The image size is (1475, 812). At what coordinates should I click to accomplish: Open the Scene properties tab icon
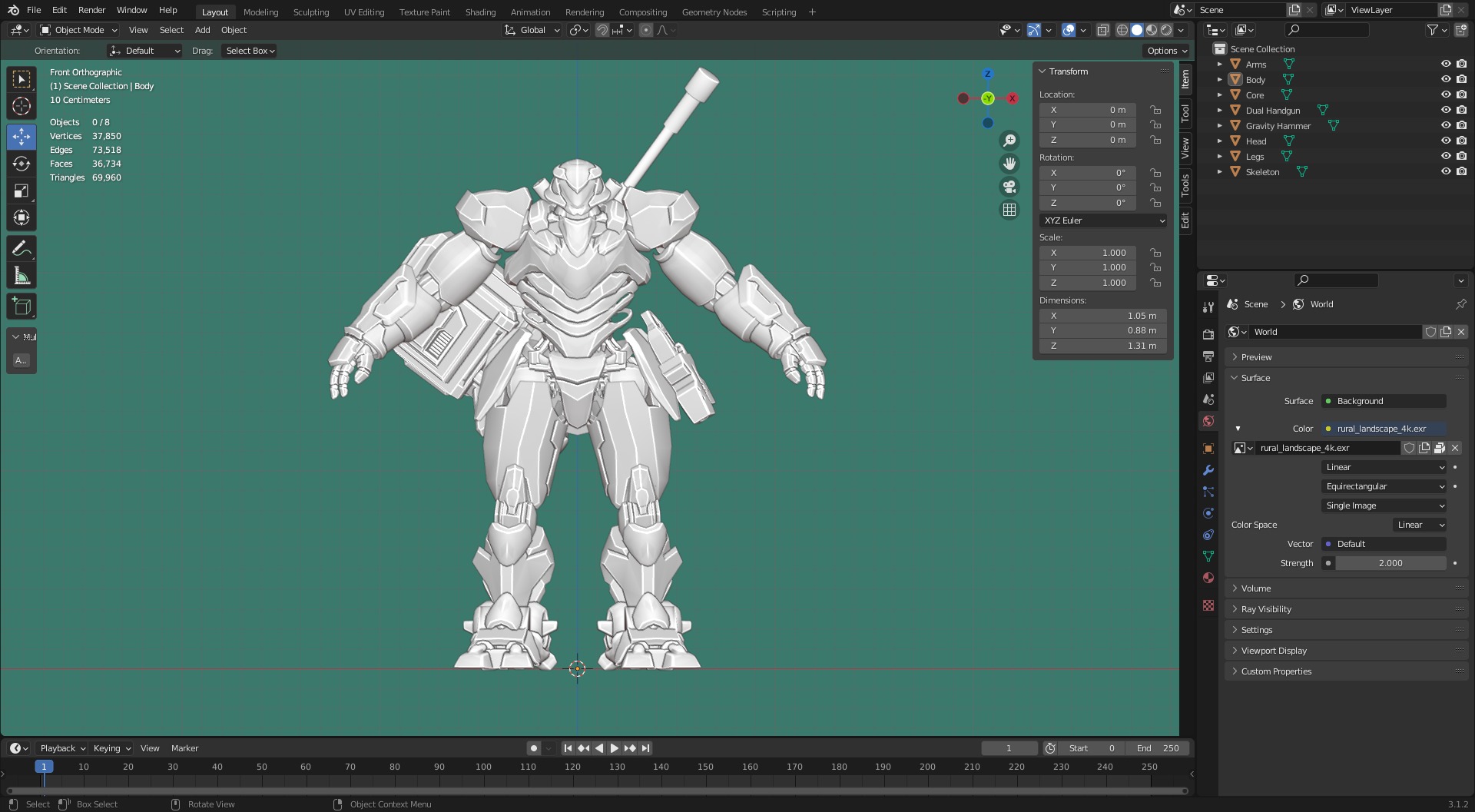pos(1208,399)
